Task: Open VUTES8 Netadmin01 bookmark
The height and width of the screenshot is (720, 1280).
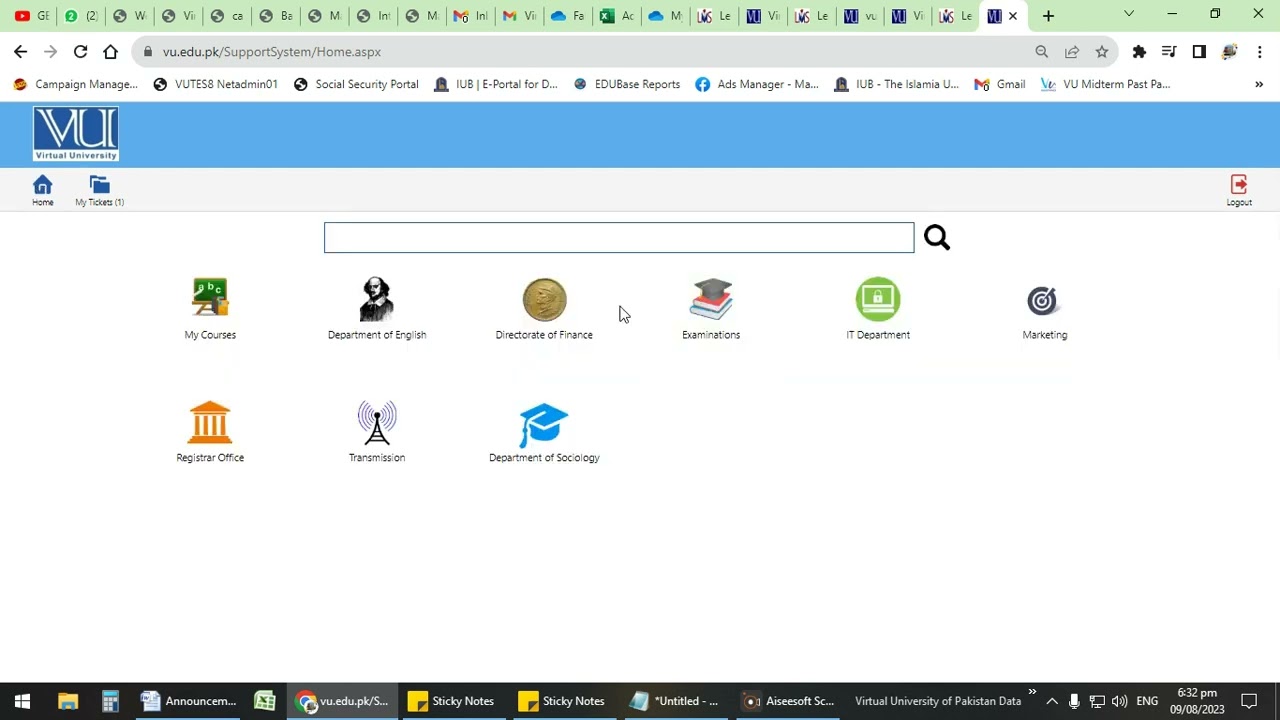Action: (215, 84)
